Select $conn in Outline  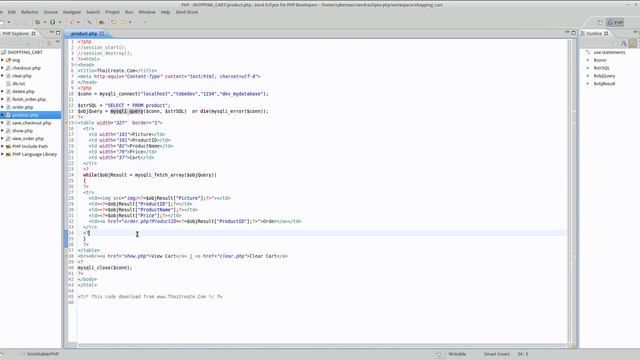tap(600, 60)
